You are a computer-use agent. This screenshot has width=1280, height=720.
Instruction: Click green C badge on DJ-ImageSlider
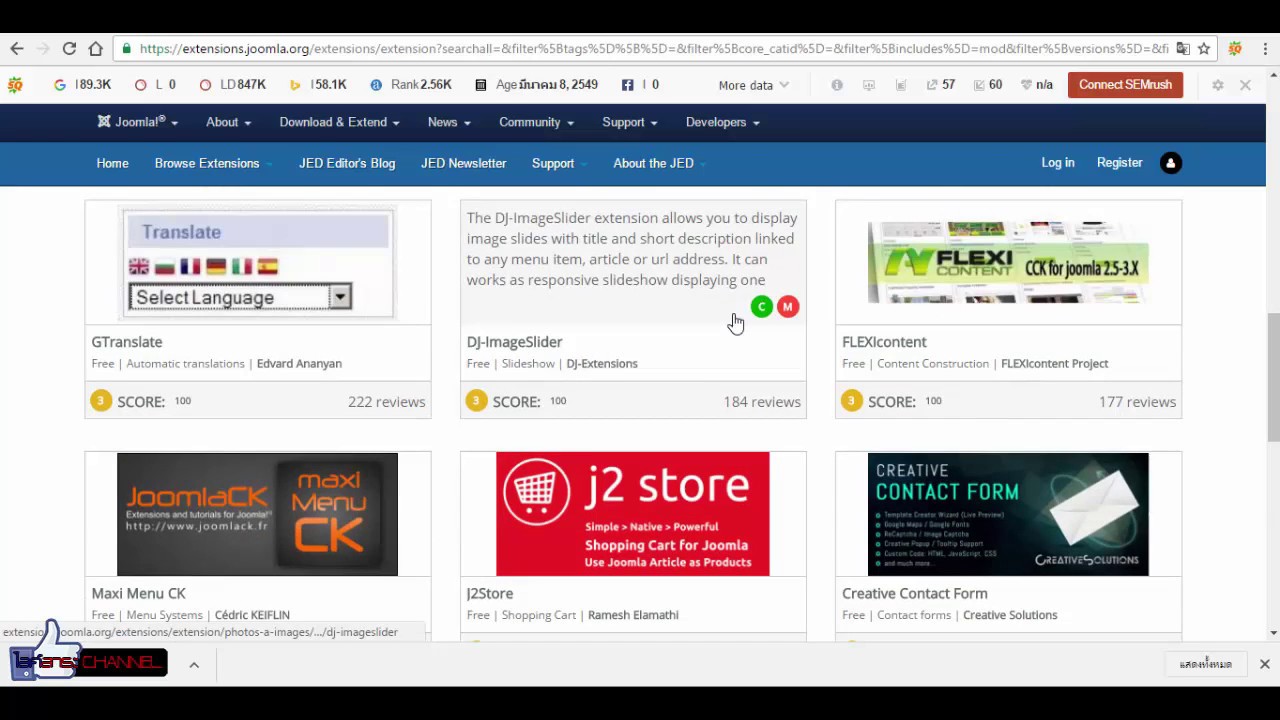tap(761, 307)
